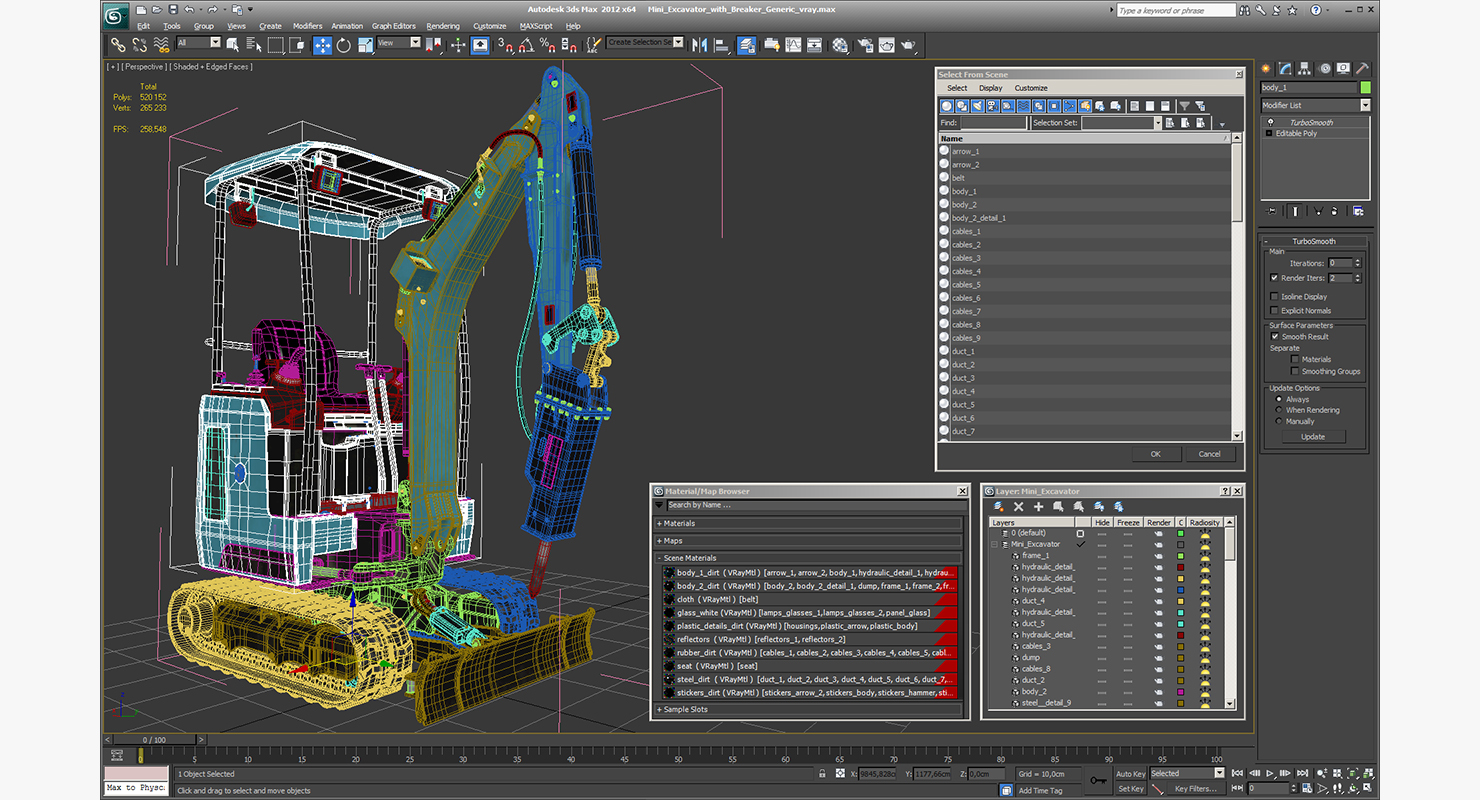1480x800 pixels.
Task: Toggle the Smooth Result checkbox
Action: pyautogui.click(x=1274, y=337)
